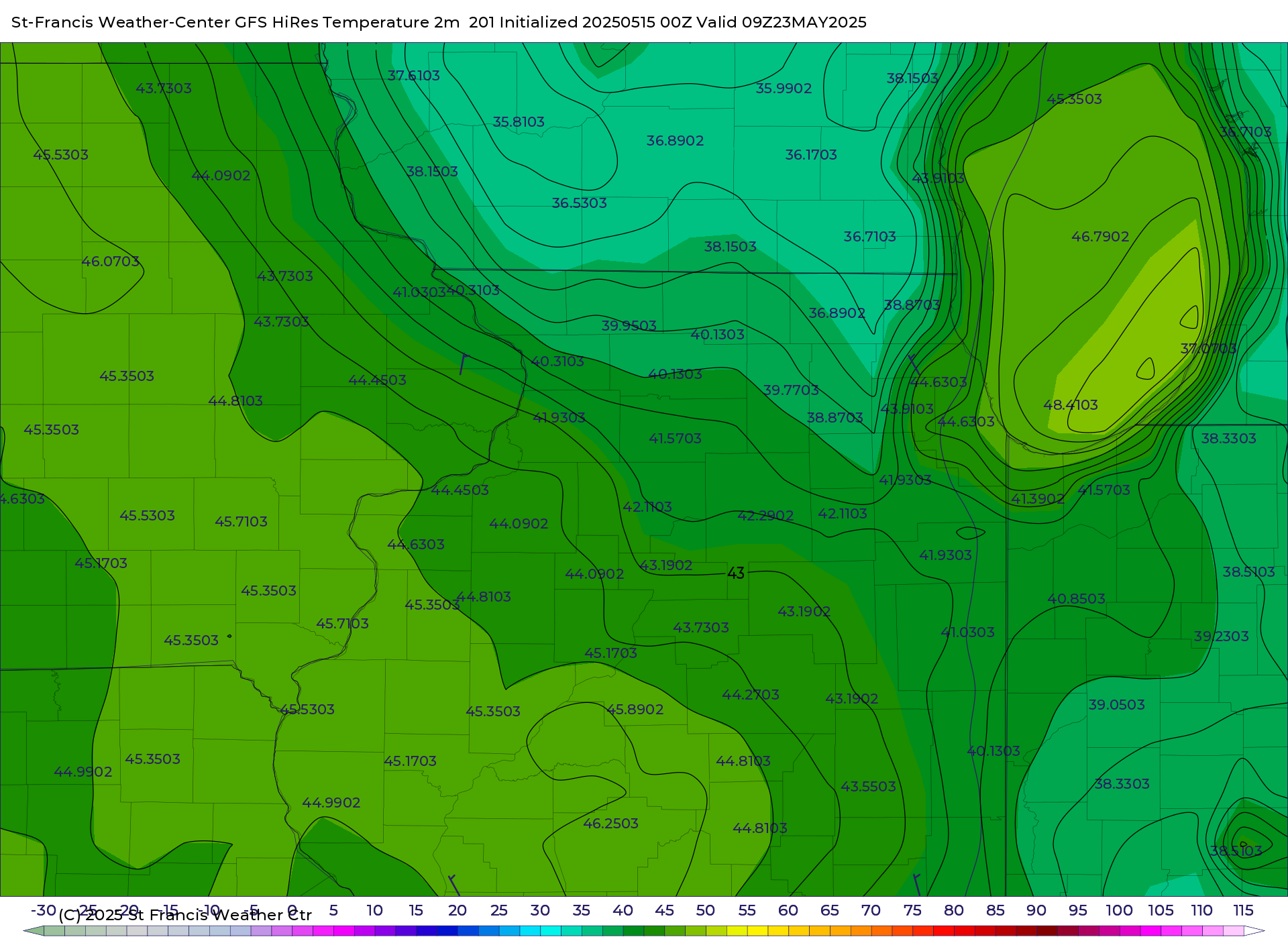The image size is (1288, 939).
Task: Pick the '30' legend tick label
Action: click(x=540, y=911)
